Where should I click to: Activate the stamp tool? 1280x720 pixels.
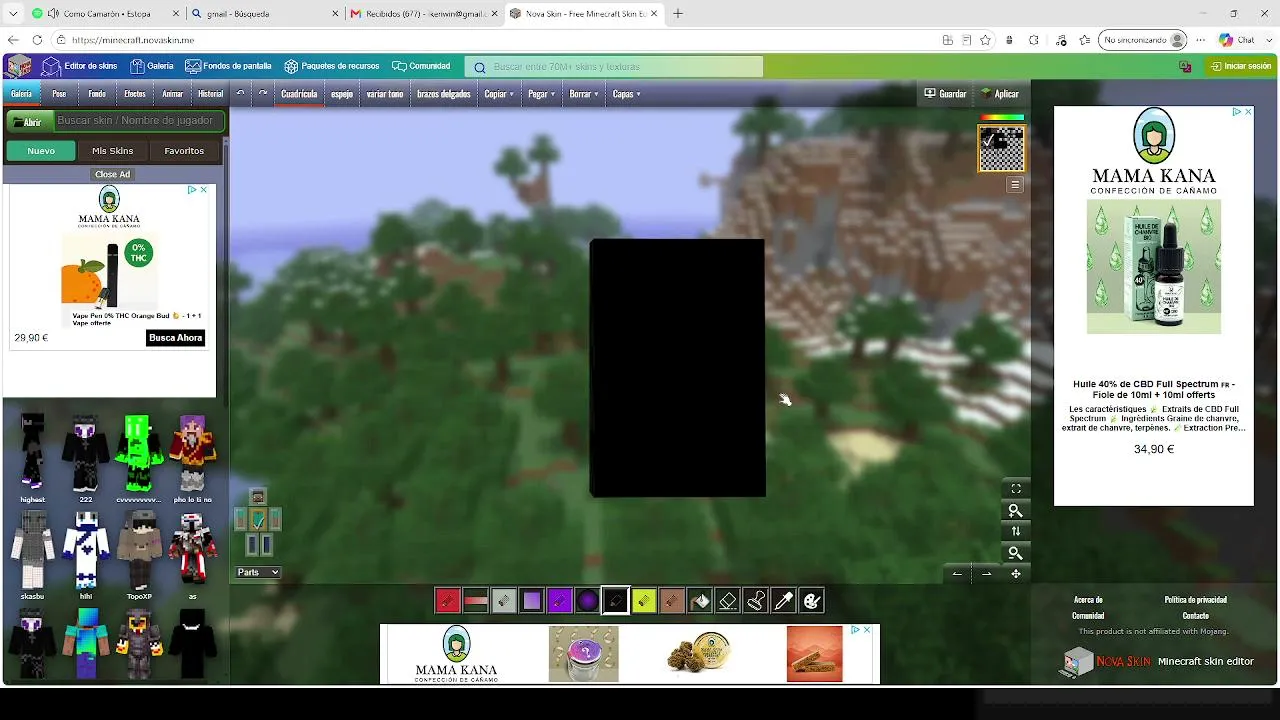click(755, 601)
